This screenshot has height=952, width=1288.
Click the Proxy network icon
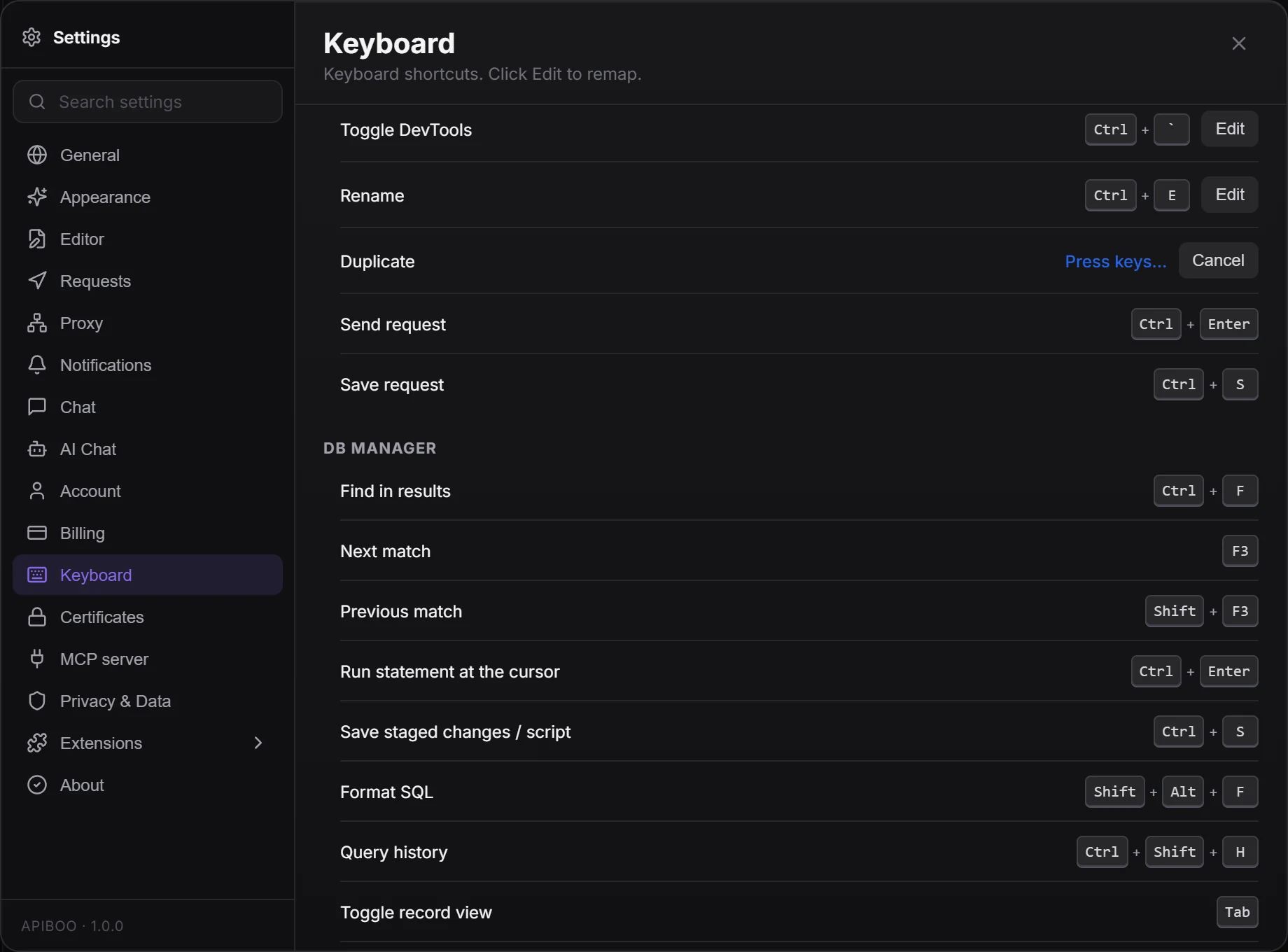37,323
